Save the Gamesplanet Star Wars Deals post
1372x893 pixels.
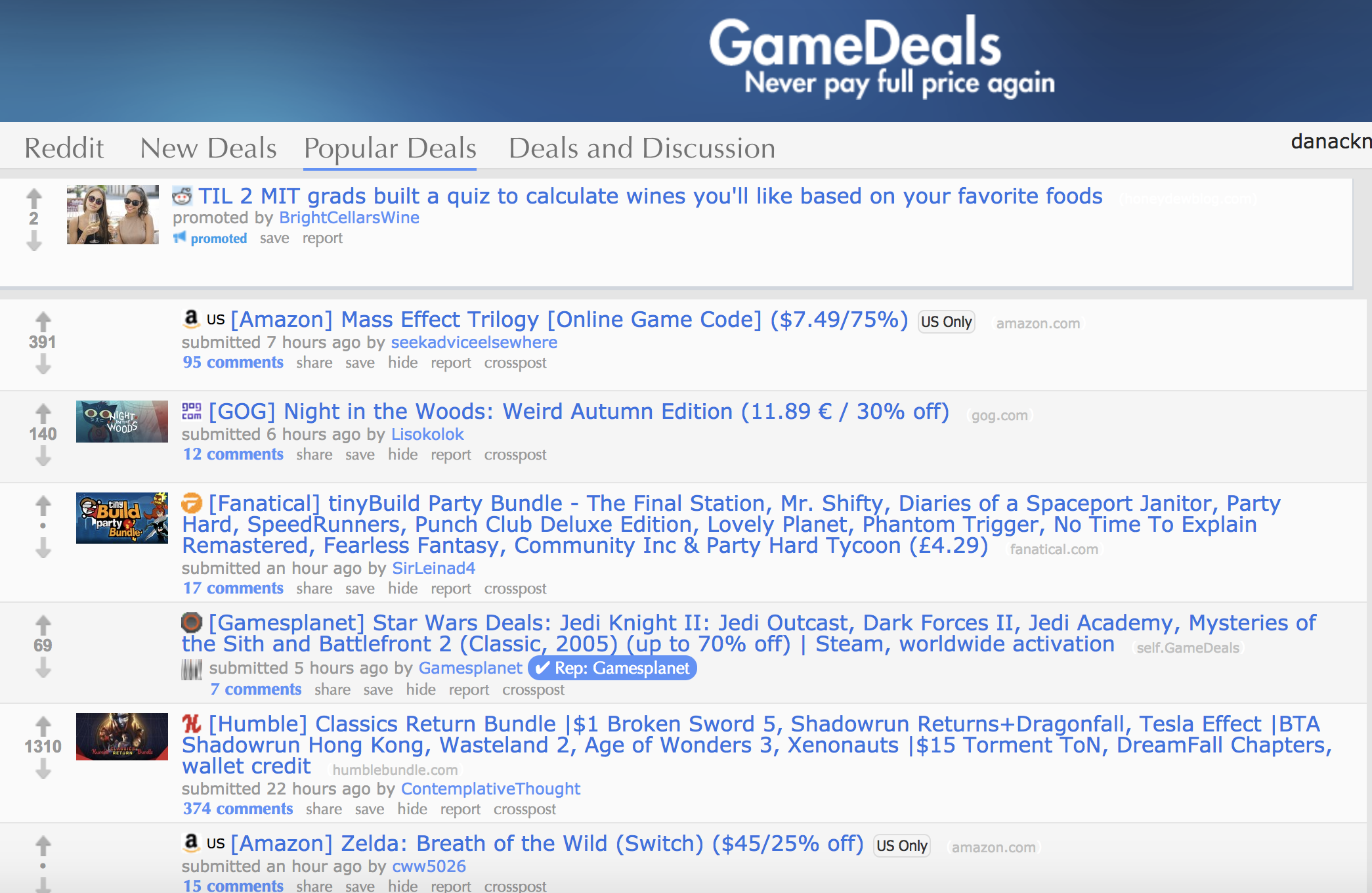coord(378,689)
